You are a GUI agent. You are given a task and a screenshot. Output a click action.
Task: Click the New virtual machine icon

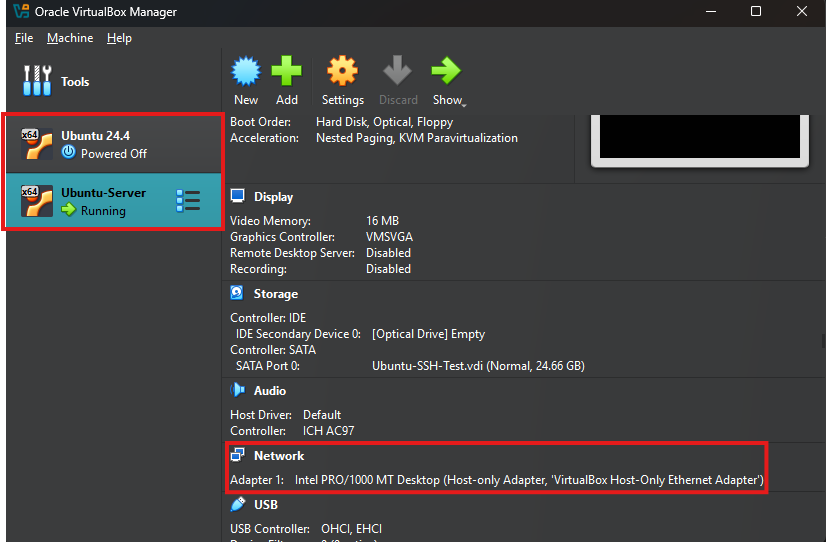pyautogui.click(x=246, y=72)
